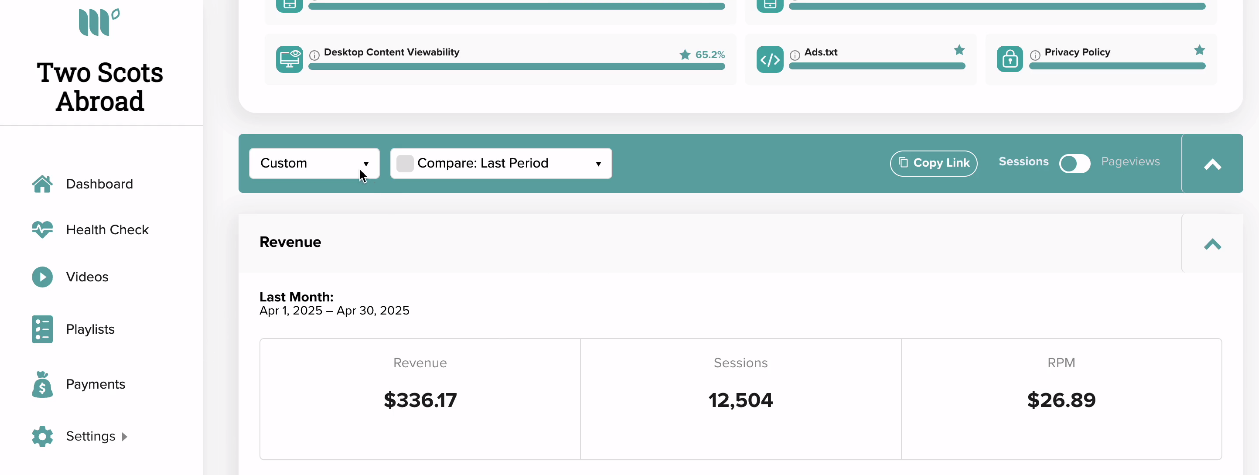Toggle Sessions/Pageviews switch
The width and height of the screenshot is (1259, 475).
[x=1075, y=163]
